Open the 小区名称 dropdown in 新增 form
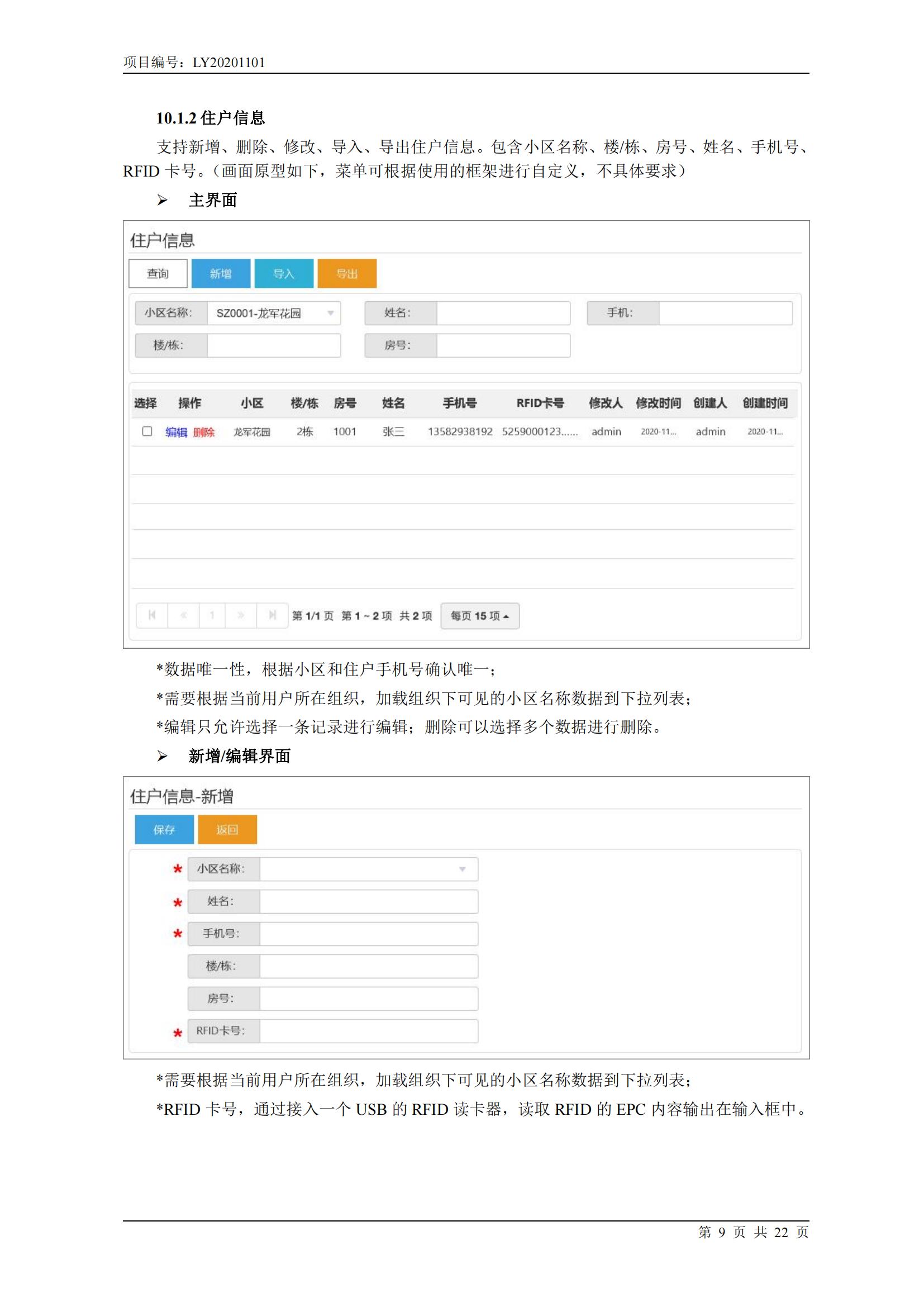This screenshot has height=1307, width=924. 369,869
